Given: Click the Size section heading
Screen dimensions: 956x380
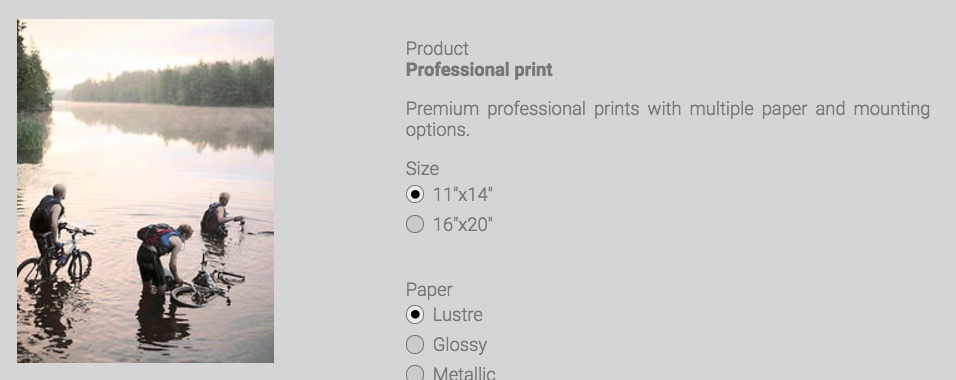Looking at the screenshot, I should (422, 168).
